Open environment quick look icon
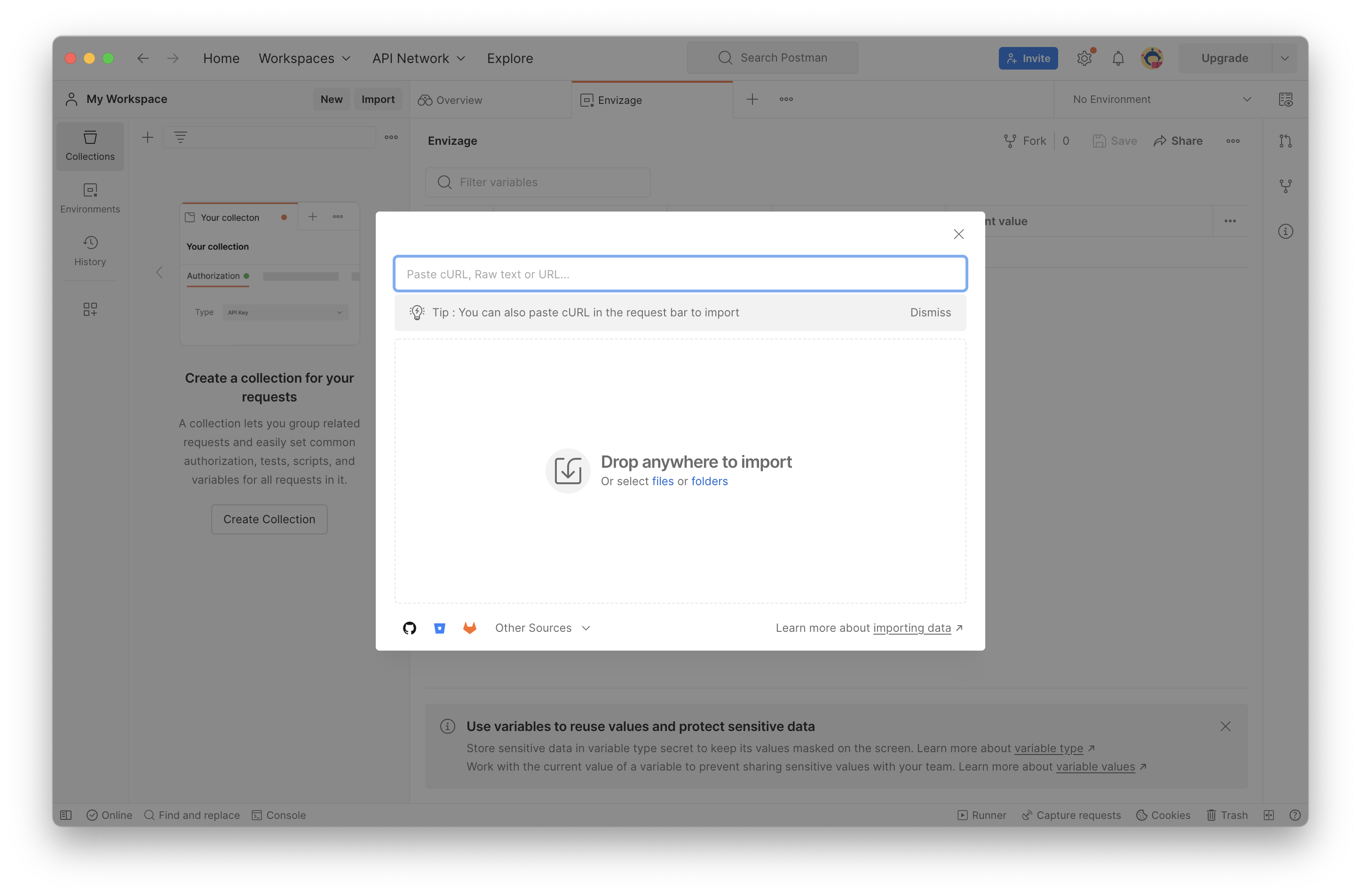Image resolution: width=1361 pixels, height=896 pixels. pyautogui.click(x=1285, y=100)
